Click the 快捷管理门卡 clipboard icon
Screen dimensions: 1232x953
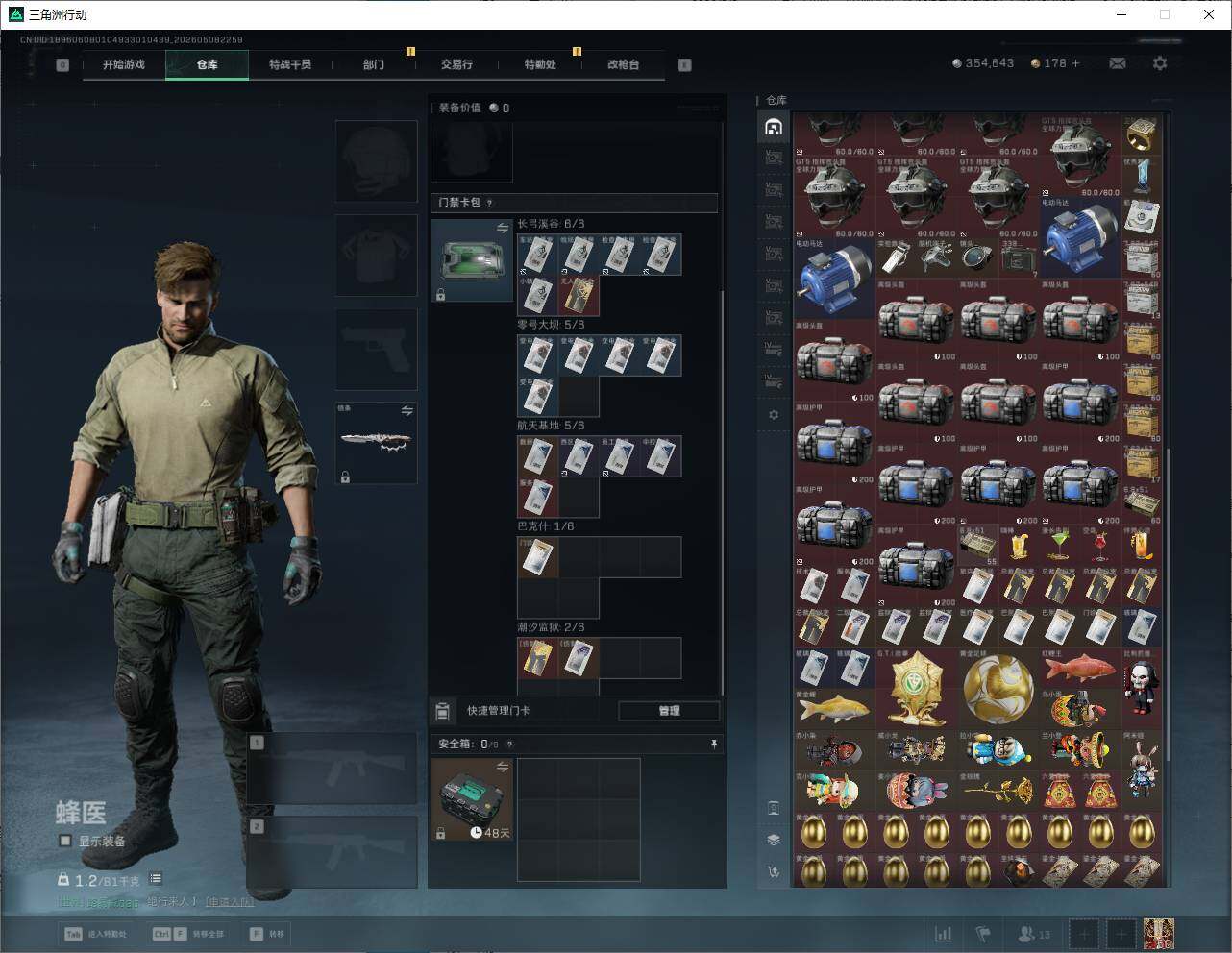click(x=442, y=711)
